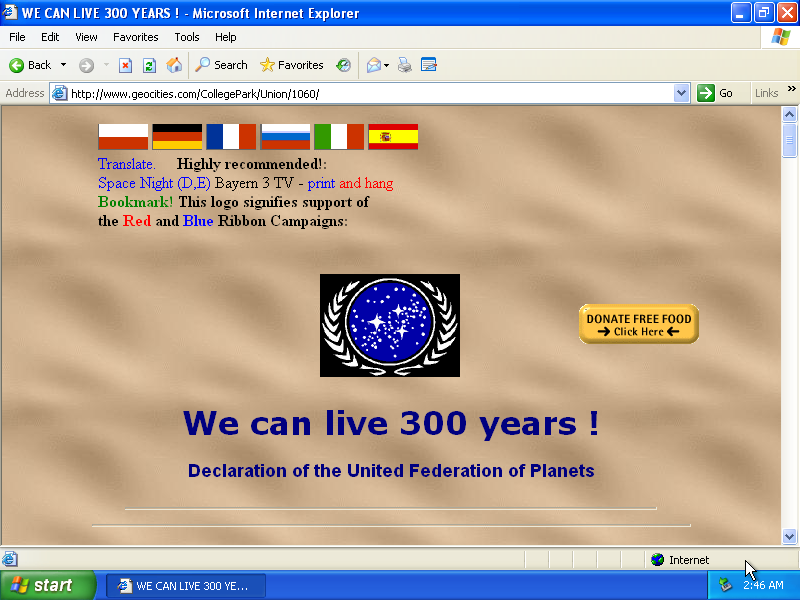Viewport: 800px width, 600px height.
Task: Click the Red ribbon campaign link
Action: (x=137, y=221)
